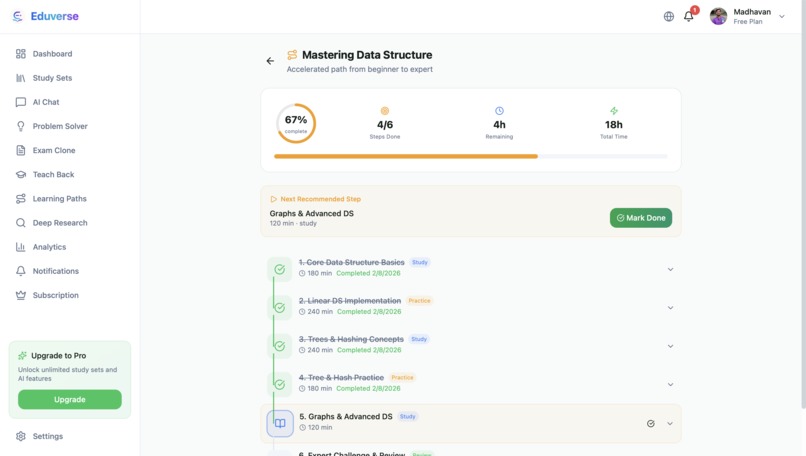The image size is (806, 456).
Task: Click the Study tag on step 5
Action: (x=408, y=416)
